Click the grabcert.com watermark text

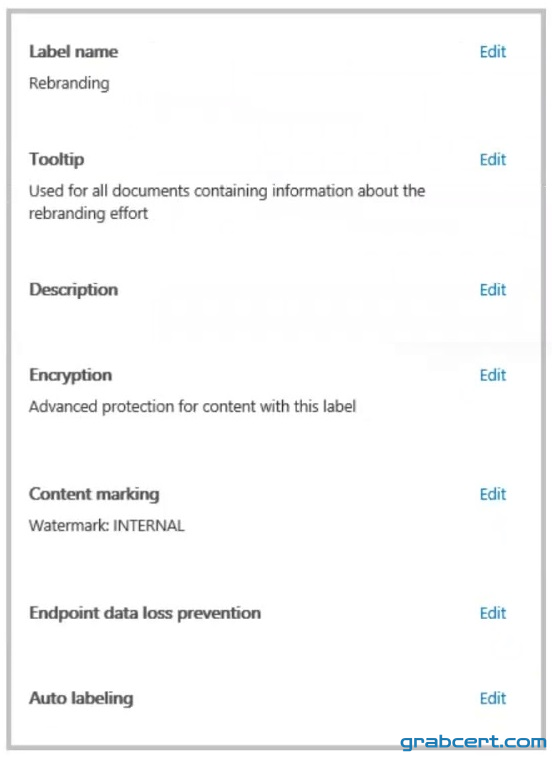(x=473, y=742)
